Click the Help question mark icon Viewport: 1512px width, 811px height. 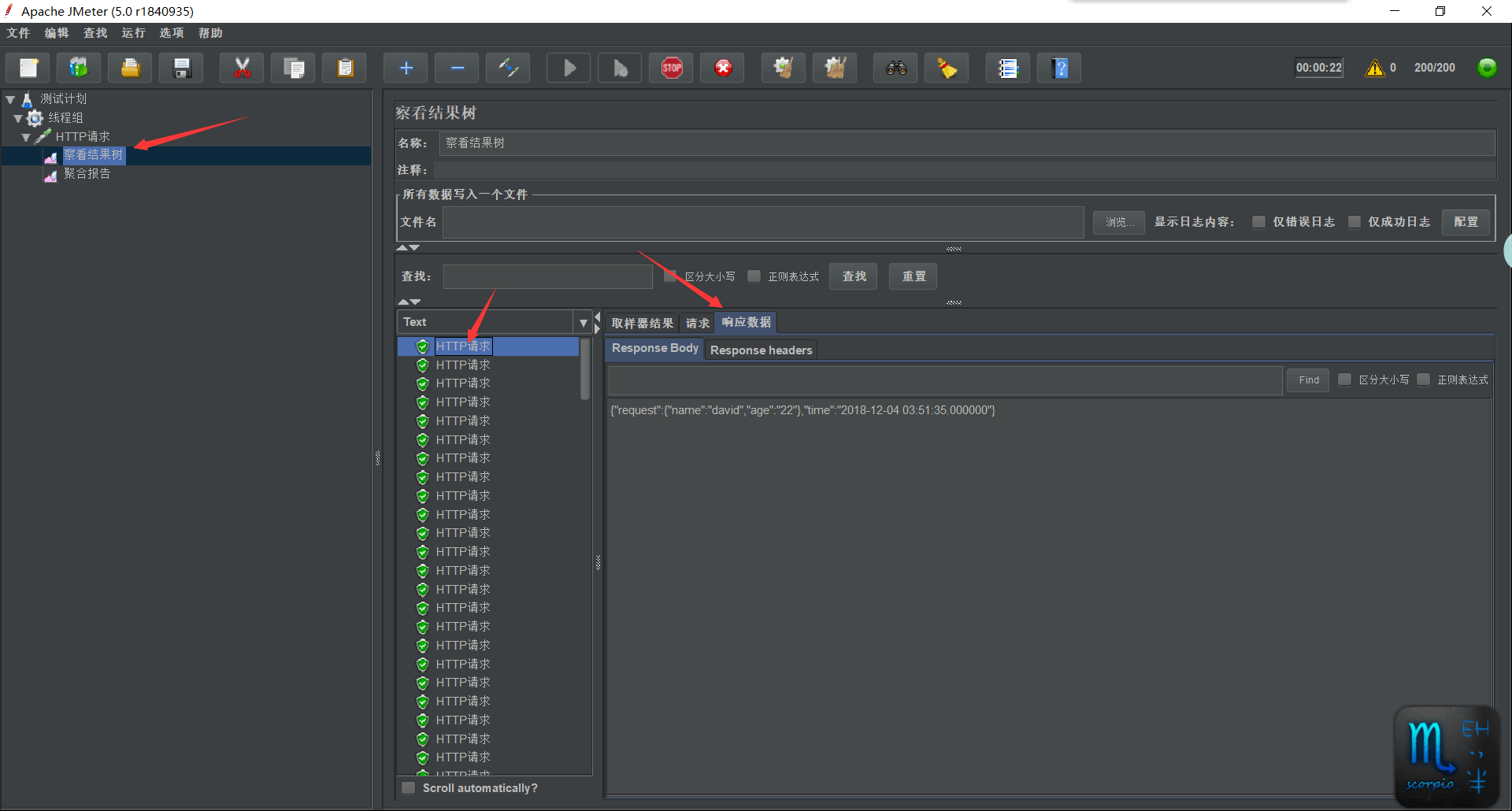[x=1060, y=68]
